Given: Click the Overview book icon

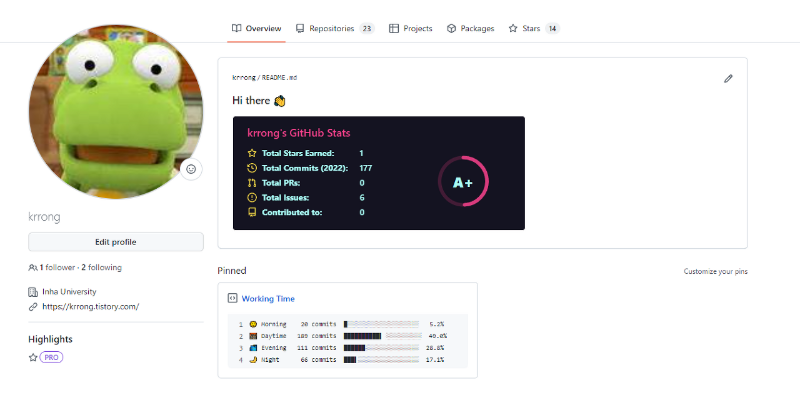Looking at the screenshot, I should (236, 29).
